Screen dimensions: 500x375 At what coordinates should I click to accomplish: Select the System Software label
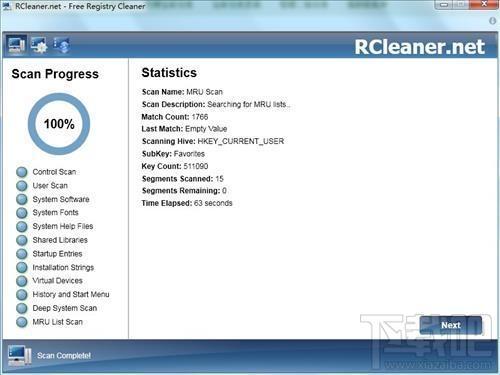(61, 199)
